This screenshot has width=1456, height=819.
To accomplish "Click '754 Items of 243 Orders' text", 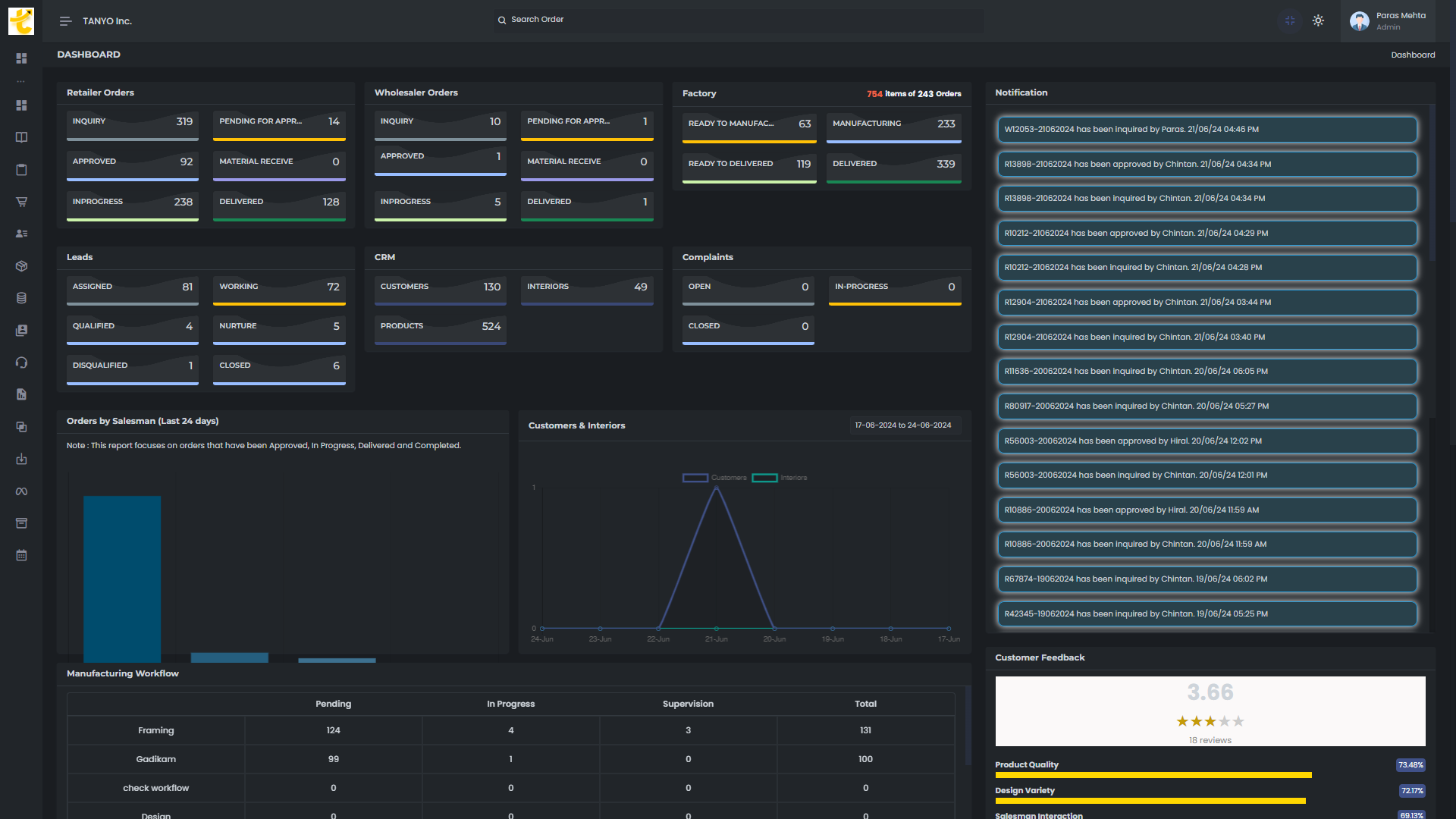I will (x=914, y=94).
